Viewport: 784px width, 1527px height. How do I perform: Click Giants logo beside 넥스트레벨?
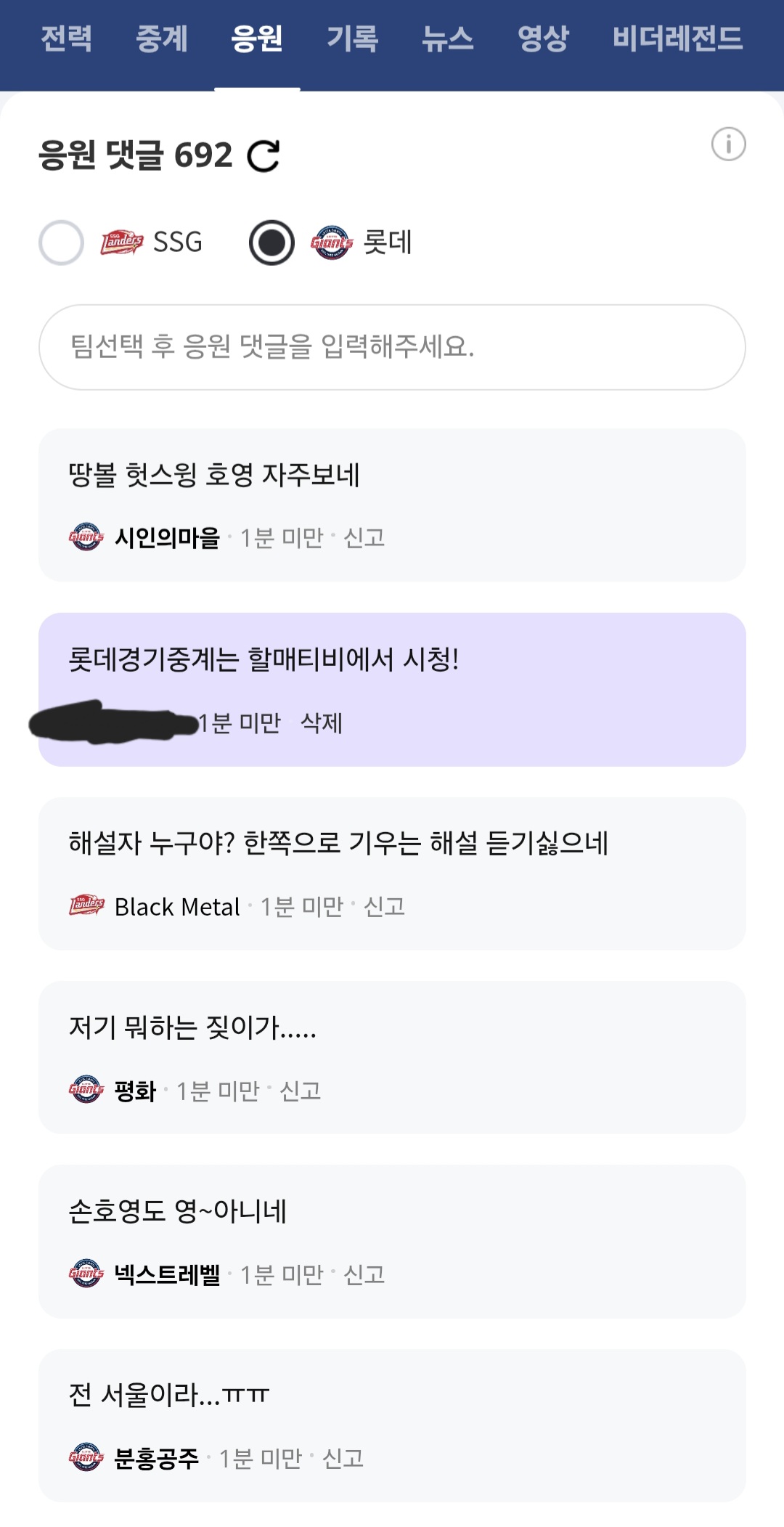click(86, 1274)
